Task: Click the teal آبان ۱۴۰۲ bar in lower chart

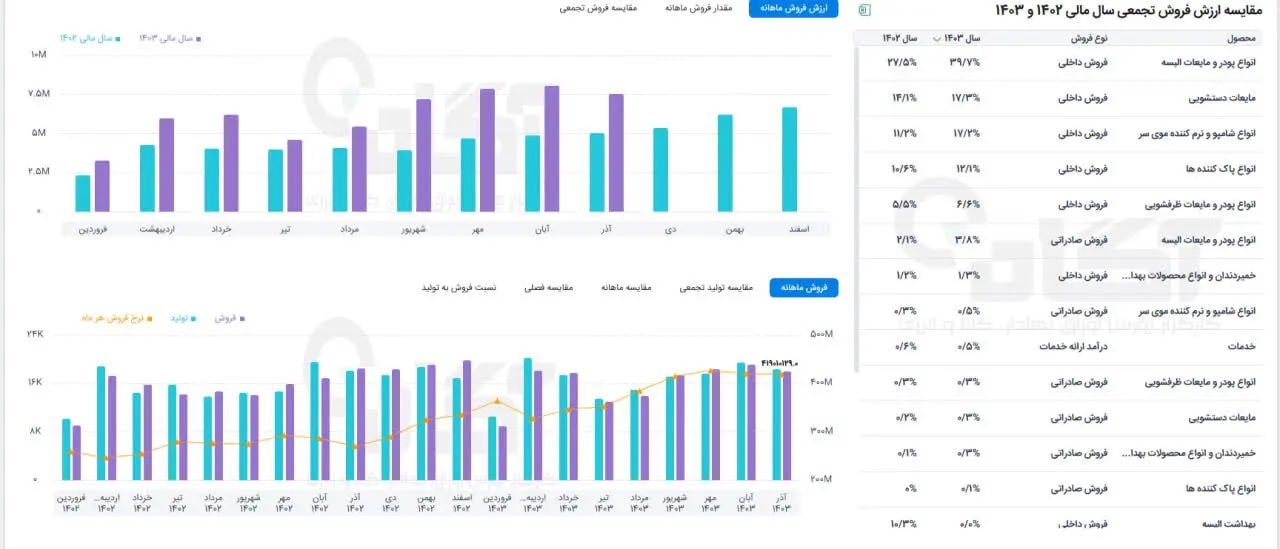Action: click(x=314, y=421)
